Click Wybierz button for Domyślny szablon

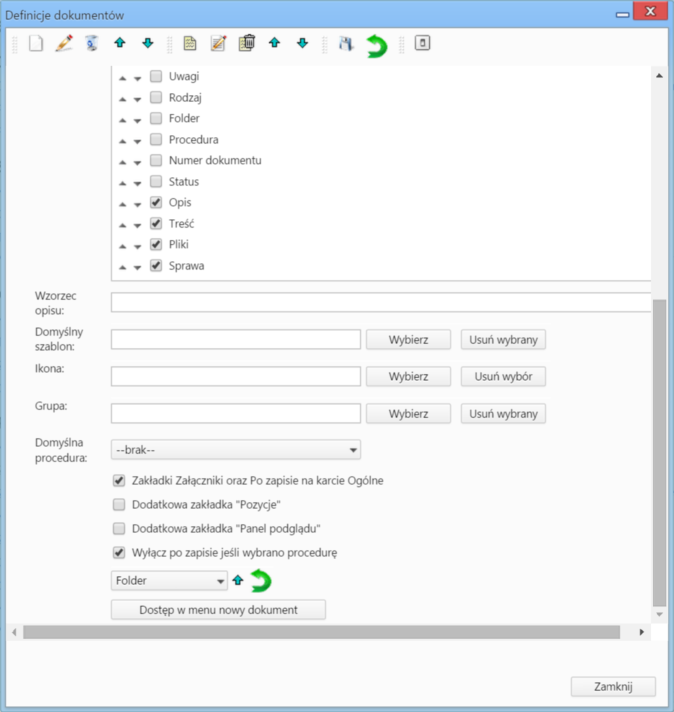click(408, 340)
